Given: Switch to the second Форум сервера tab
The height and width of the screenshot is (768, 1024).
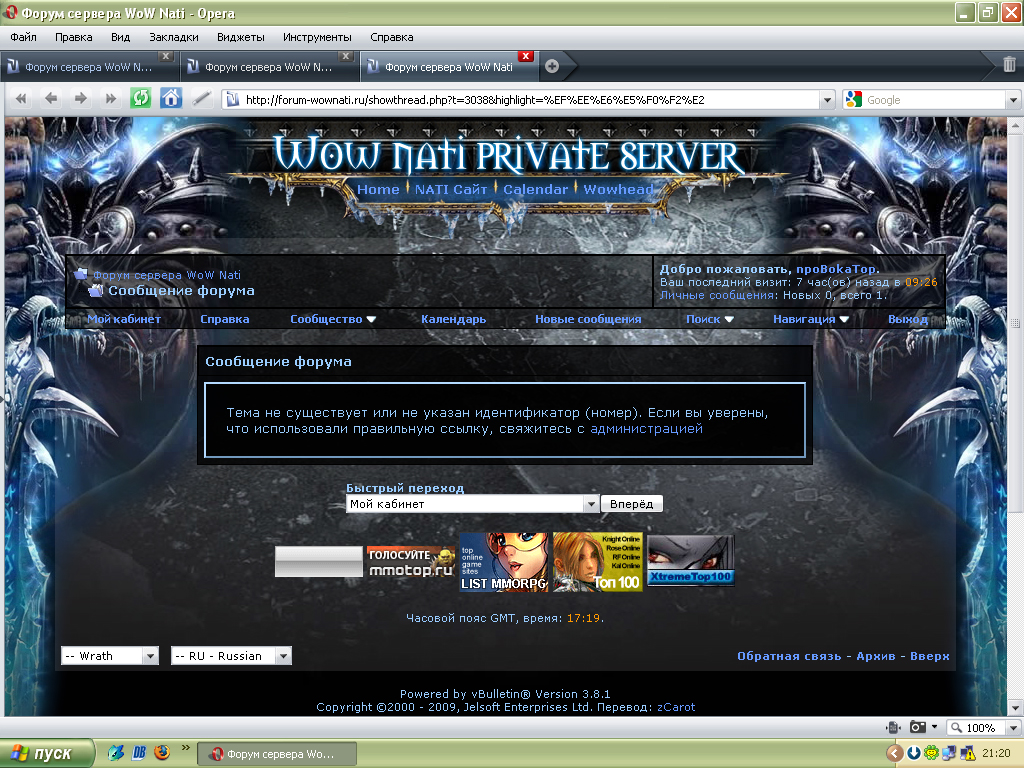Looking at the screenshot, I should [268, 67].
